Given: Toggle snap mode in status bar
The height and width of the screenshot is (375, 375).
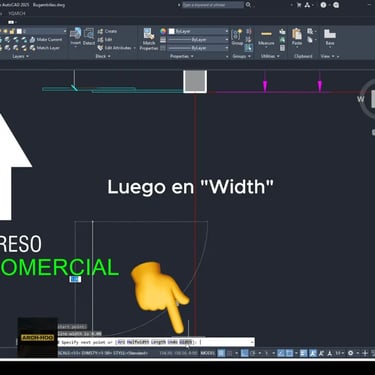Looking at the screenshot, I should click(x=230, y=353).
